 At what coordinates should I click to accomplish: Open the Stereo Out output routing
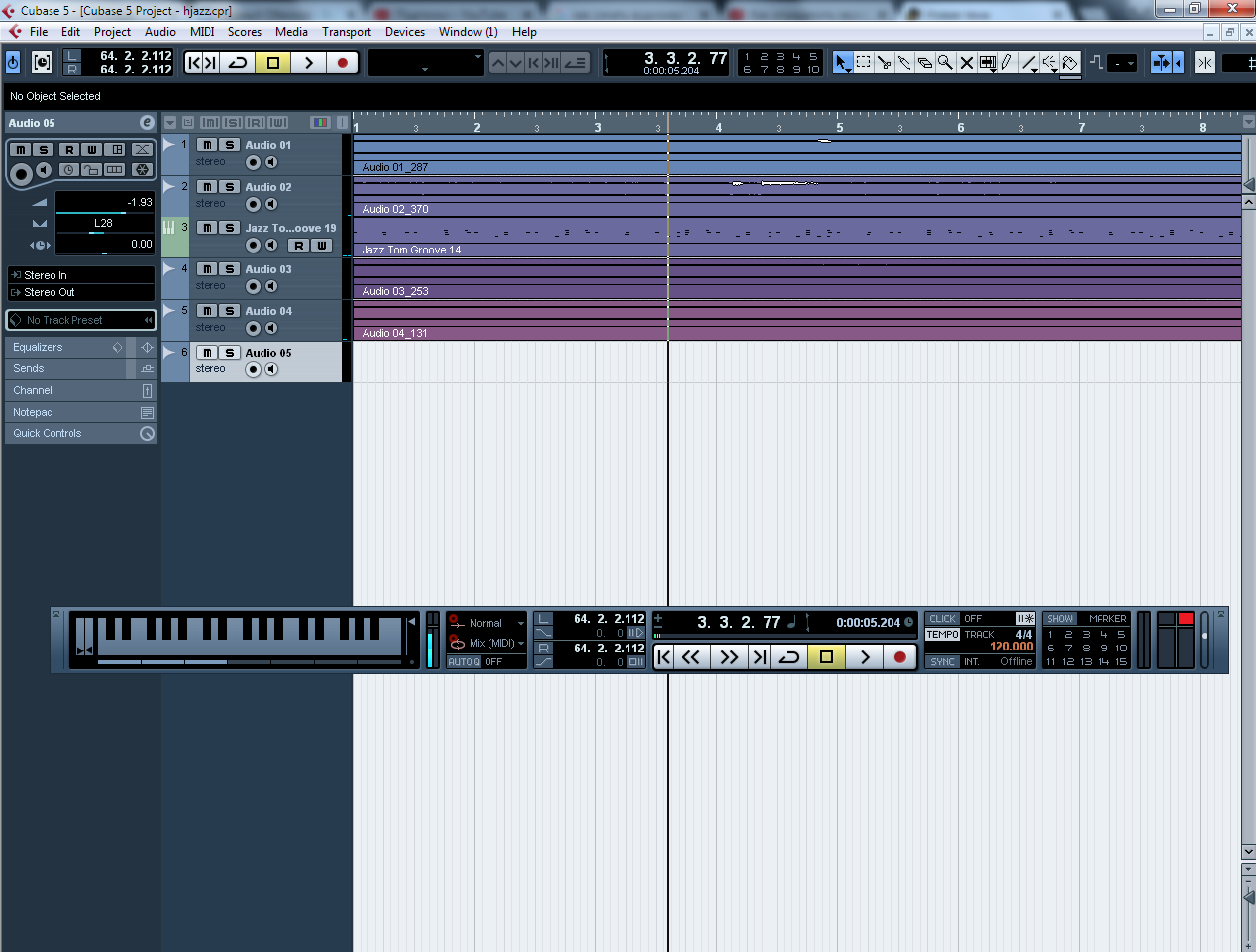[x=81, y=292]
